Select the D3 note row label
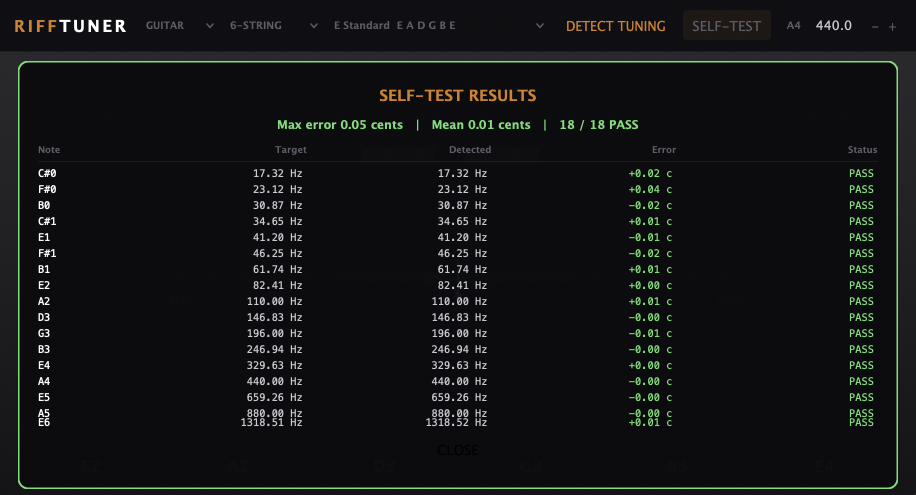 (44, 317)
